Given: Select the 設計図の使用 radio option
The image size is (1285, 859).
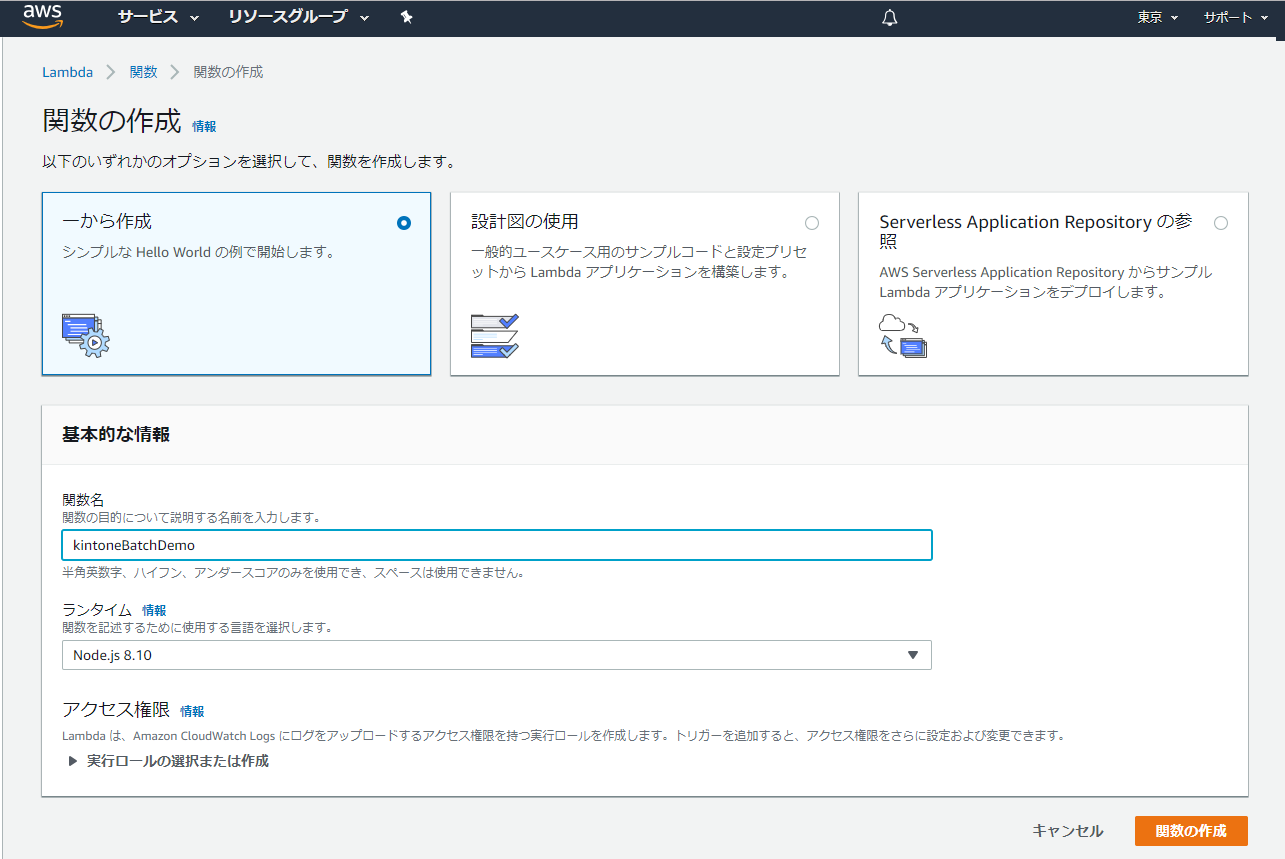Looking at the screenshot, I should pos(812,223).
